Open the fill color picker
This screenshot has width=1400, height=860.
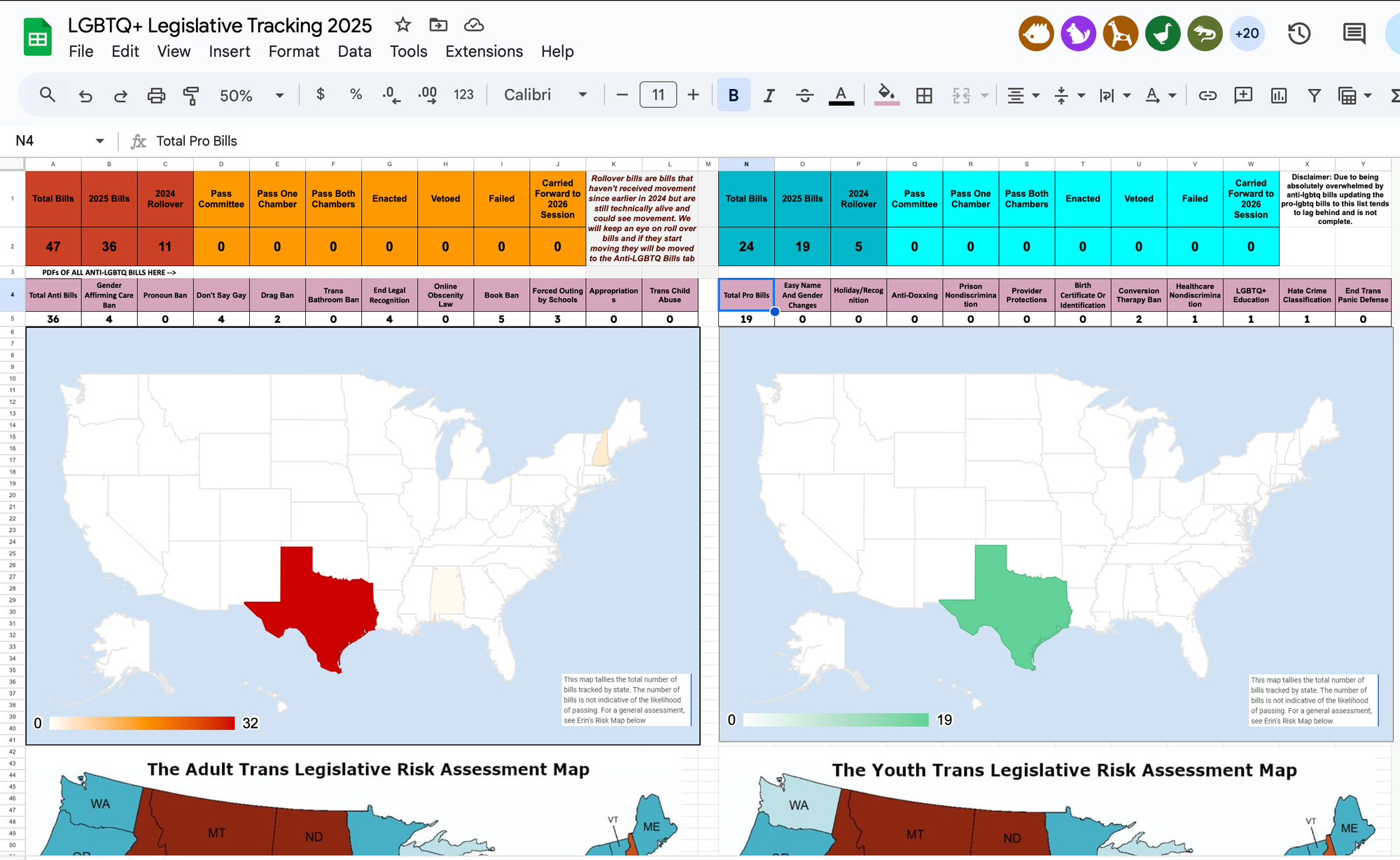tap(887, 95)
